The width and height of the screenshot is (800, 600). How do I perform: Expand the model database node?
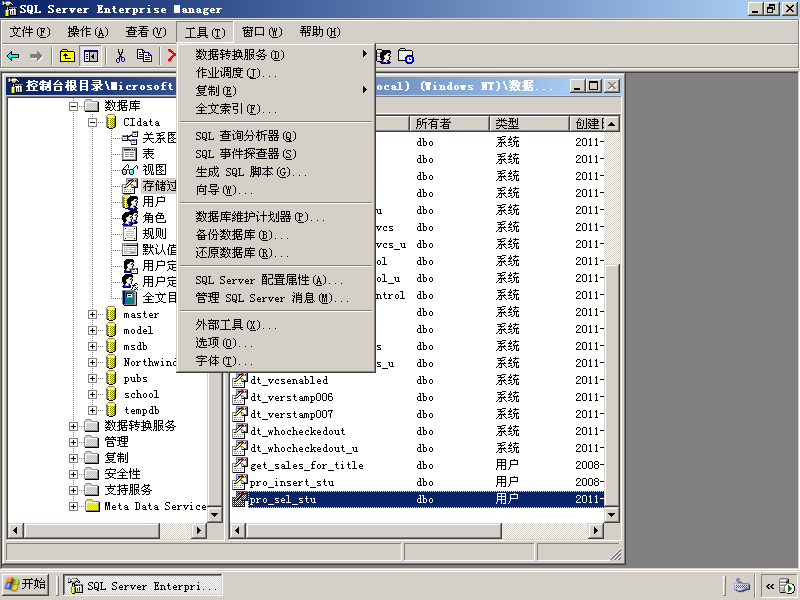click(92, 331)
